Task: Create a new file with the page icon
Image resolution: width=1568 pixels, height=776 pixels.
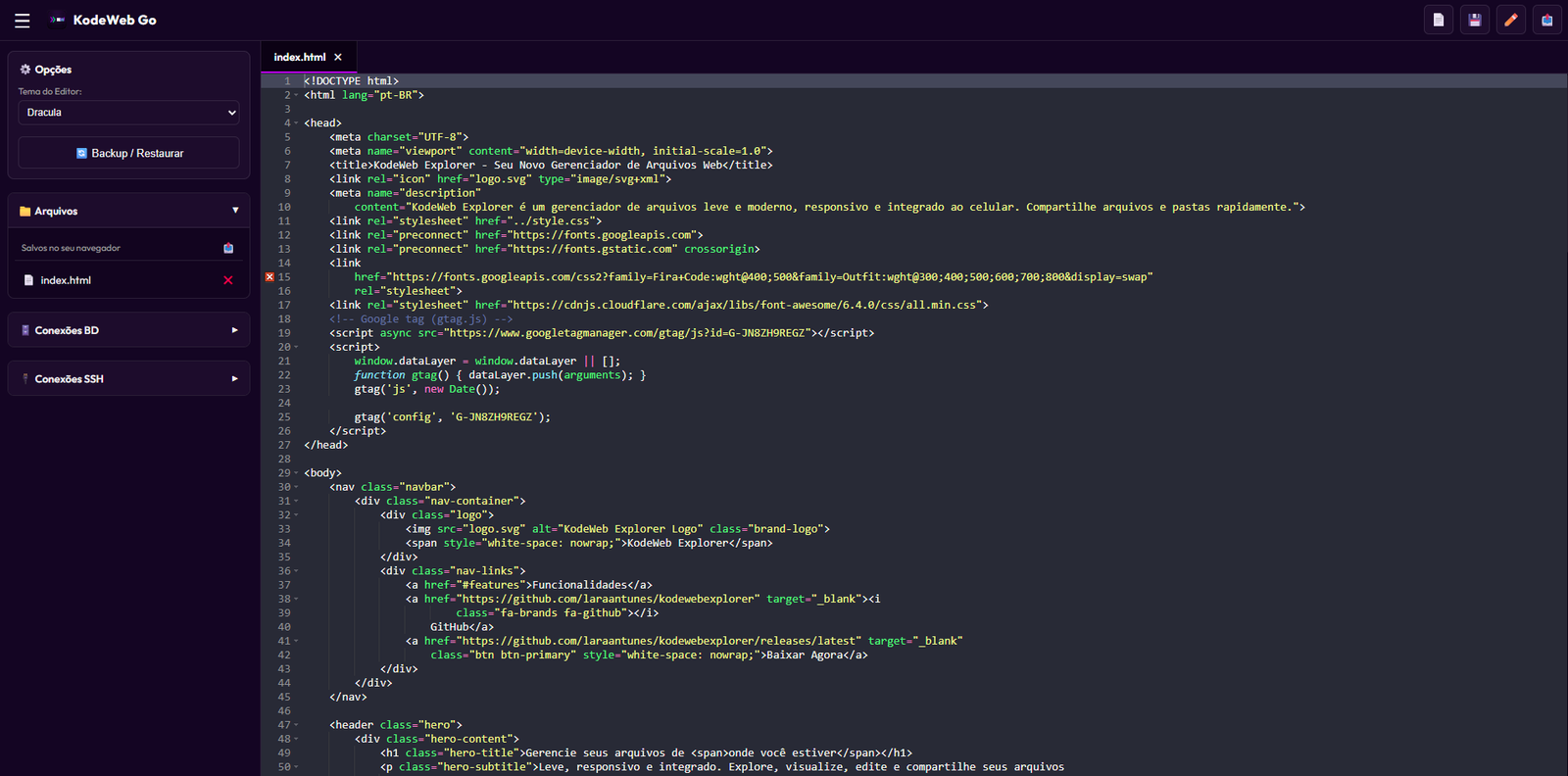Action: [x=1439, y=20]
